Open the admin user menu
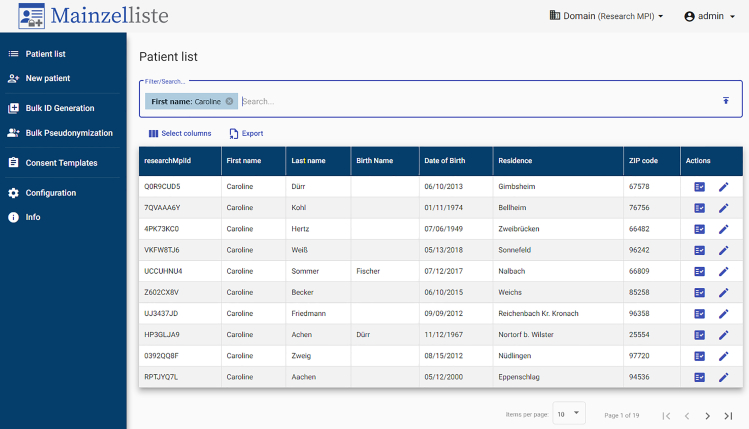 pyautogui.click(x=709, y=16)
